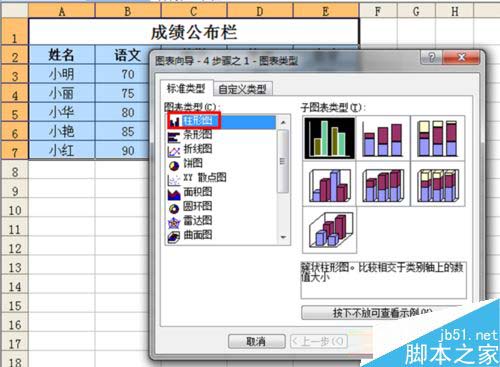Screen dimensions: 500x367
Task: Select column F header
Action: pyautogui.click(x=378, y=12)
